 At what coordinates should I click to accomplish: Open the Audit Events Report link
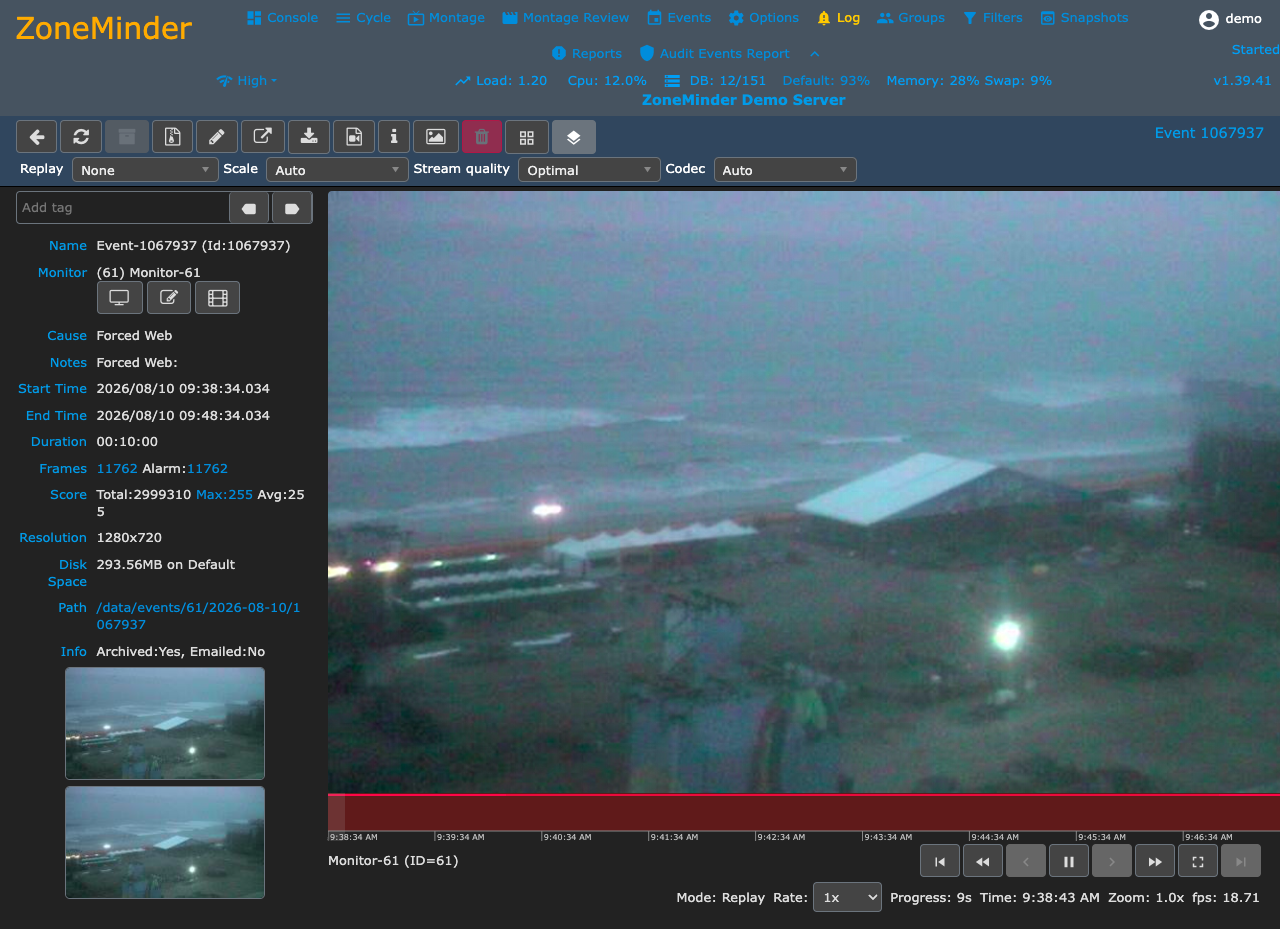(714, 54)
